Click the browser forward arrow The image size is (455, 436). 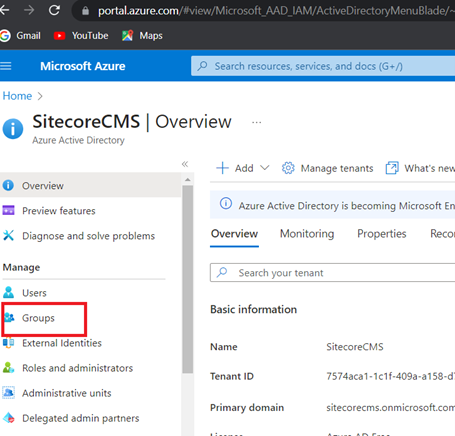pos(29,10)
